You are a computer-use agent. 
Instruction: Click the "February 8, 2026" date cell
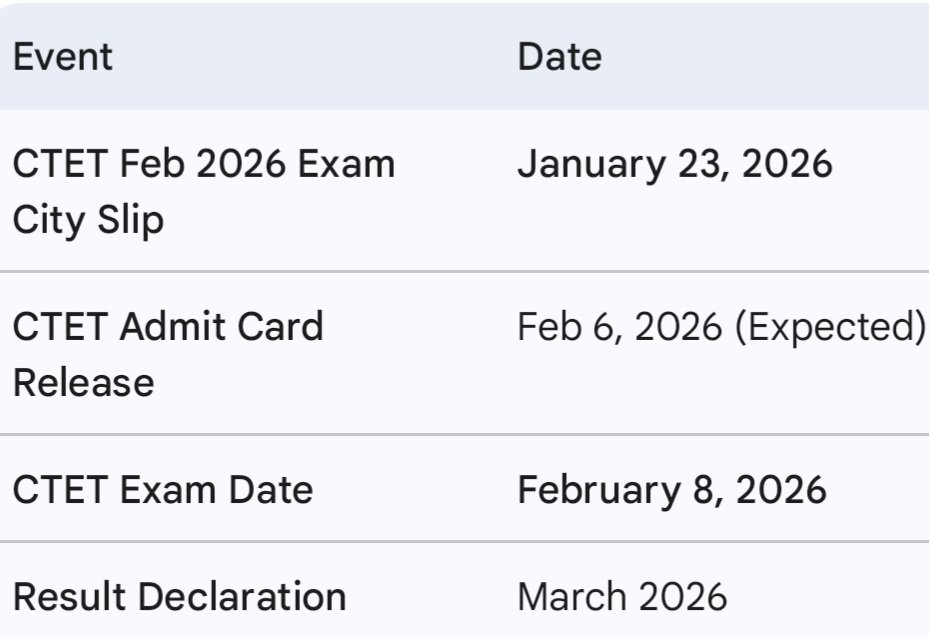[x=671, y=490]
